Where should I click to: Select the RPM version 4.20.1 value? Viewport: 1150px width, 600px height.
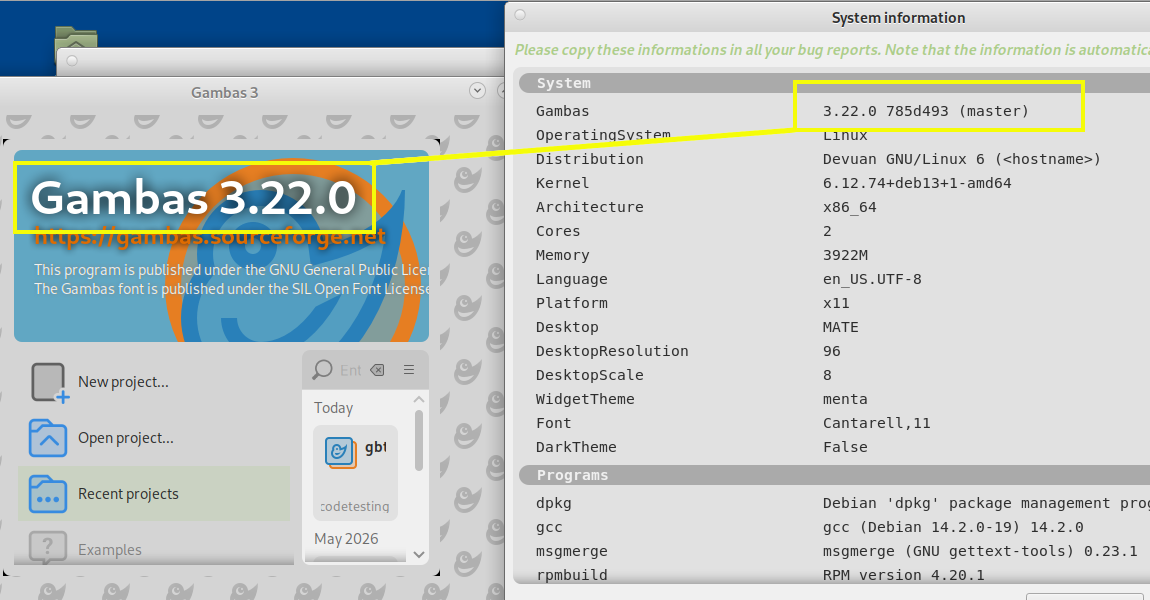[904, 576]
